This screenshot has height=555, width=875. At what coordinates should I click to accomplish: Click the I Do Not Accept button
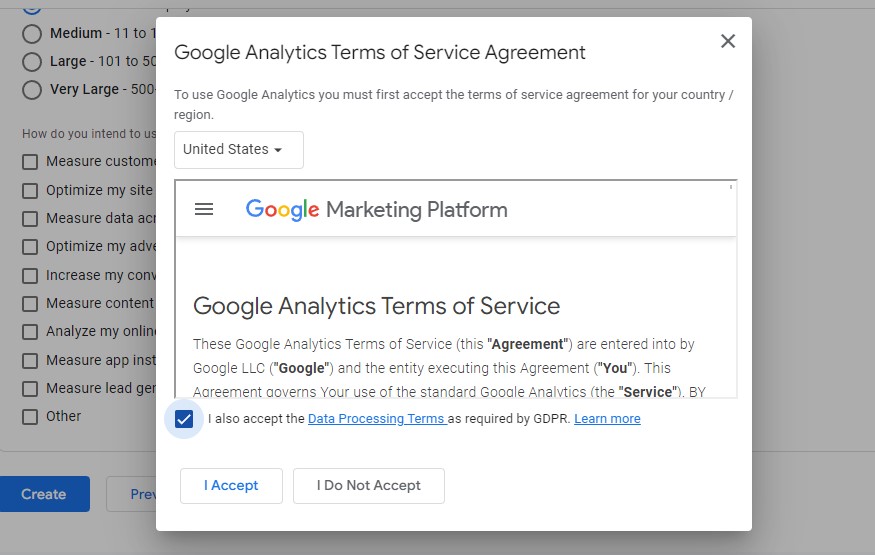(x=369, y=485)
